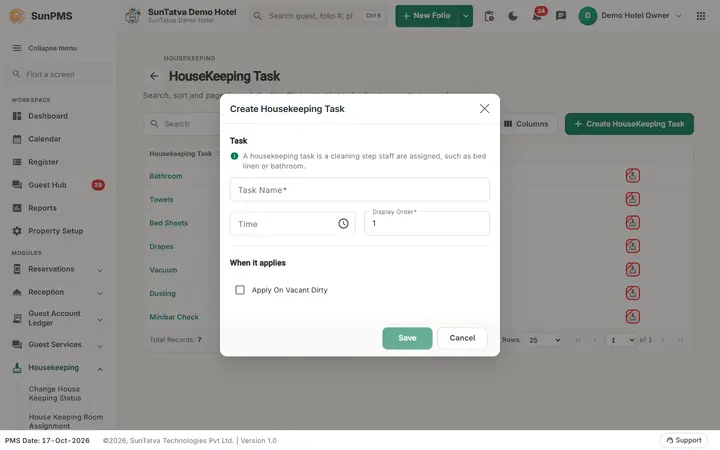Open the notifications bell icon

click(536, 16)
